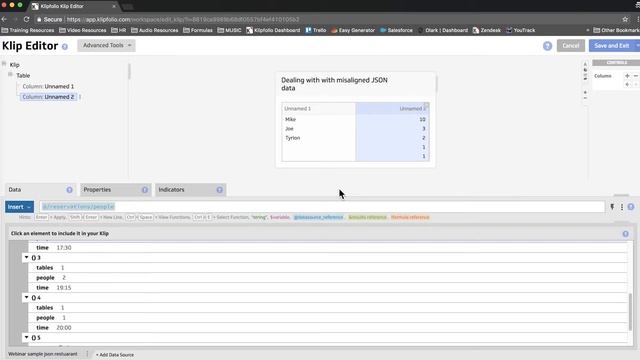This screenshot has width=640, height=360.
Task: Open the Training Resources bookmark folder
Action: point(28,30)
